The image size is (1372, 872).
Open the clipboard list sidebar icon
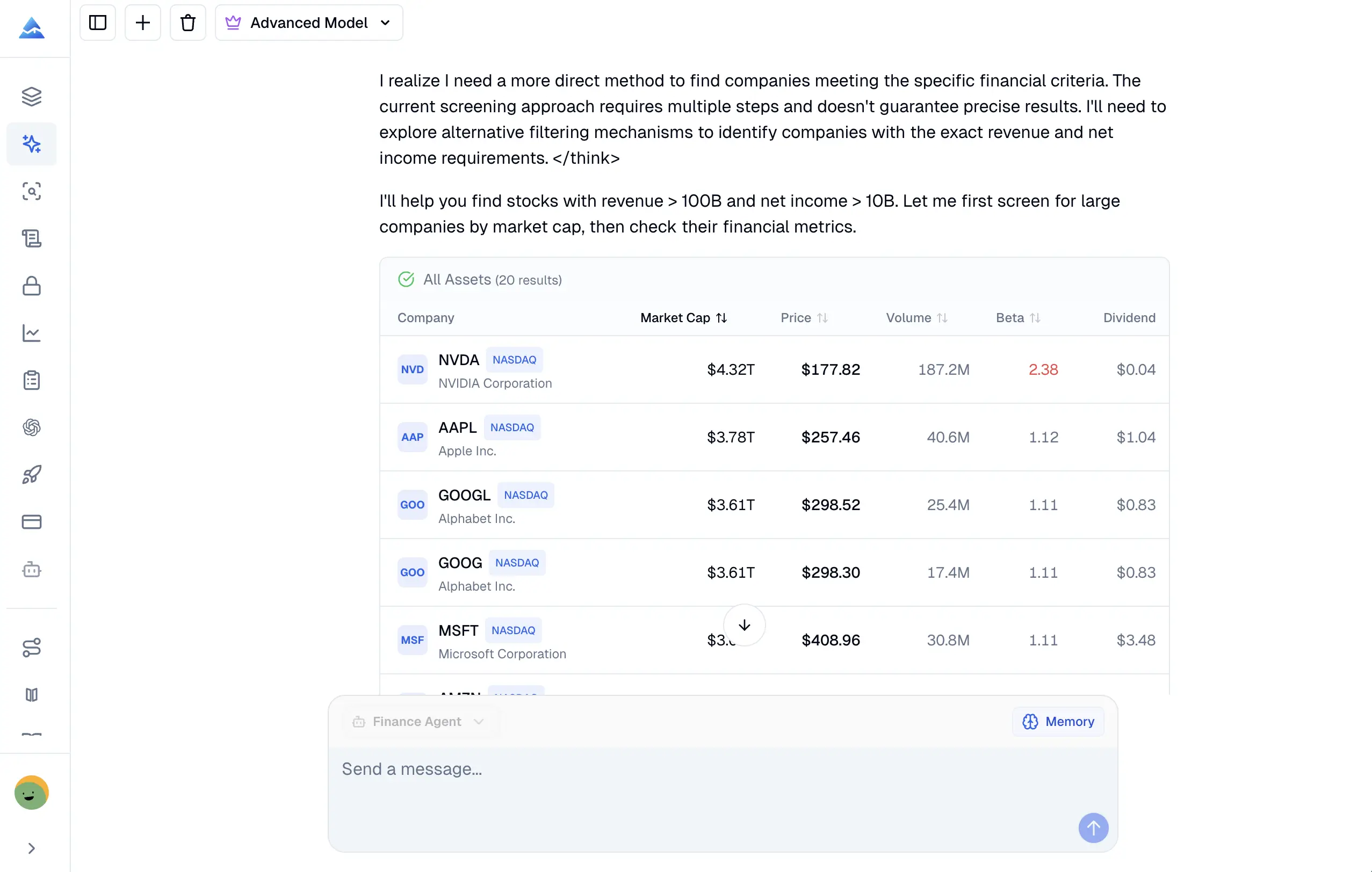31,380
